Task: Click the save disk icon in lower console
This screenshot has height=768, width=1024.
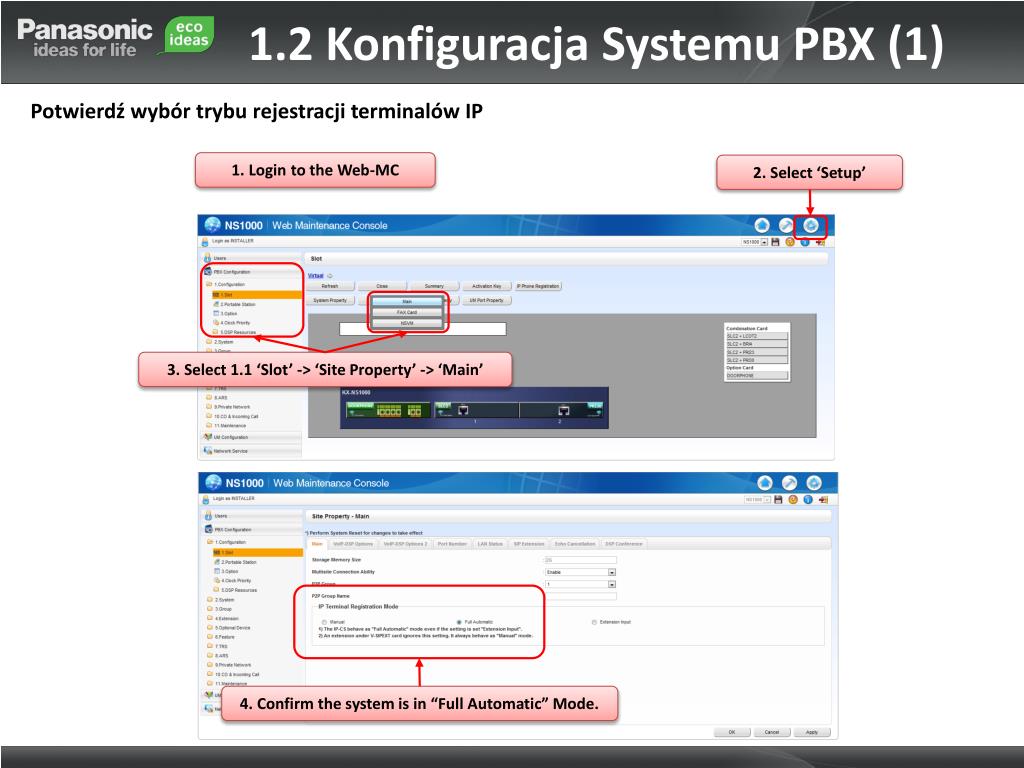Action: [x=778, y=500]
